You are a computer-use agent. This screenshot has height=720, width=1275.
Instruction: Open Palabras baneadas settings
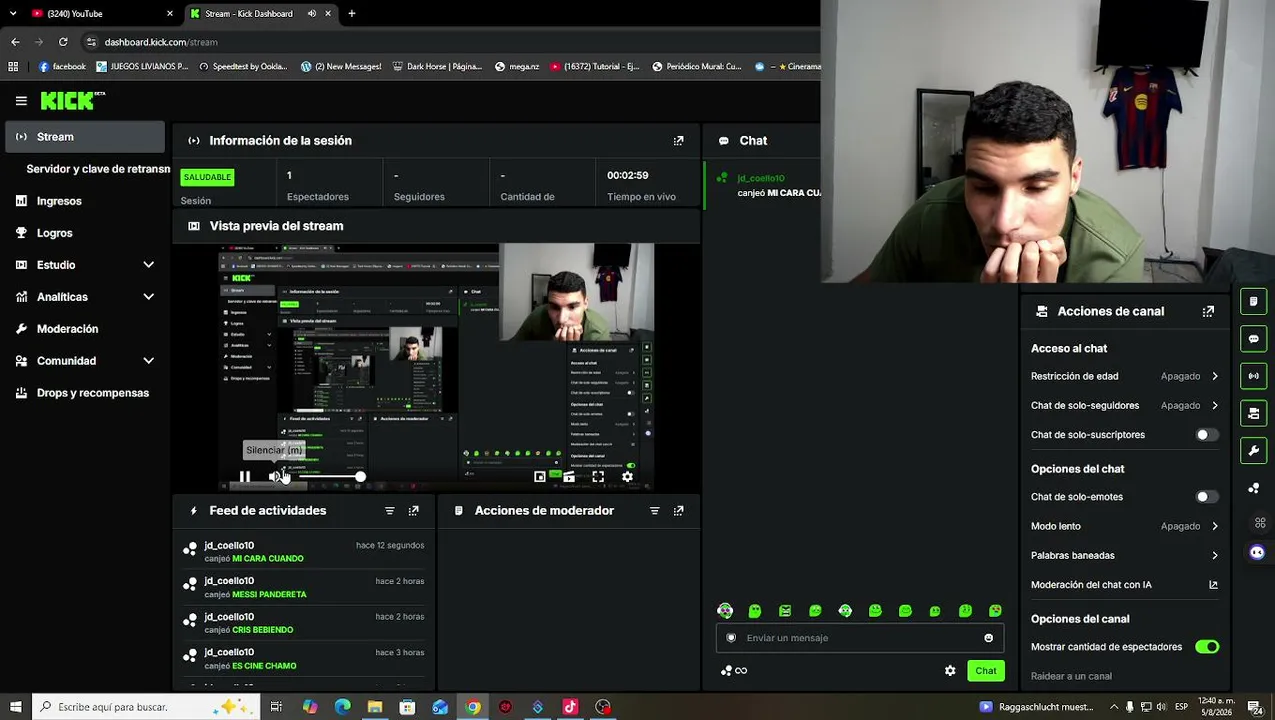(x=1125, y=556)
